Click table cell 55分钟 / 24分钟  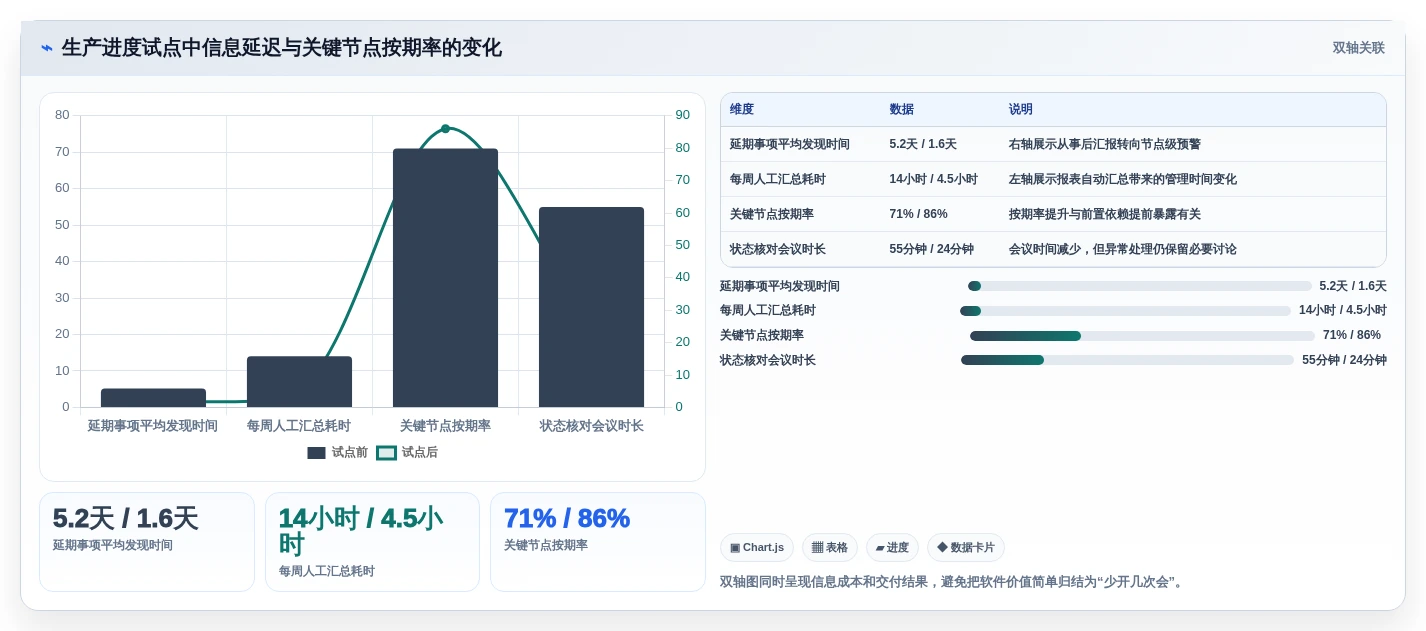point(931,250)
